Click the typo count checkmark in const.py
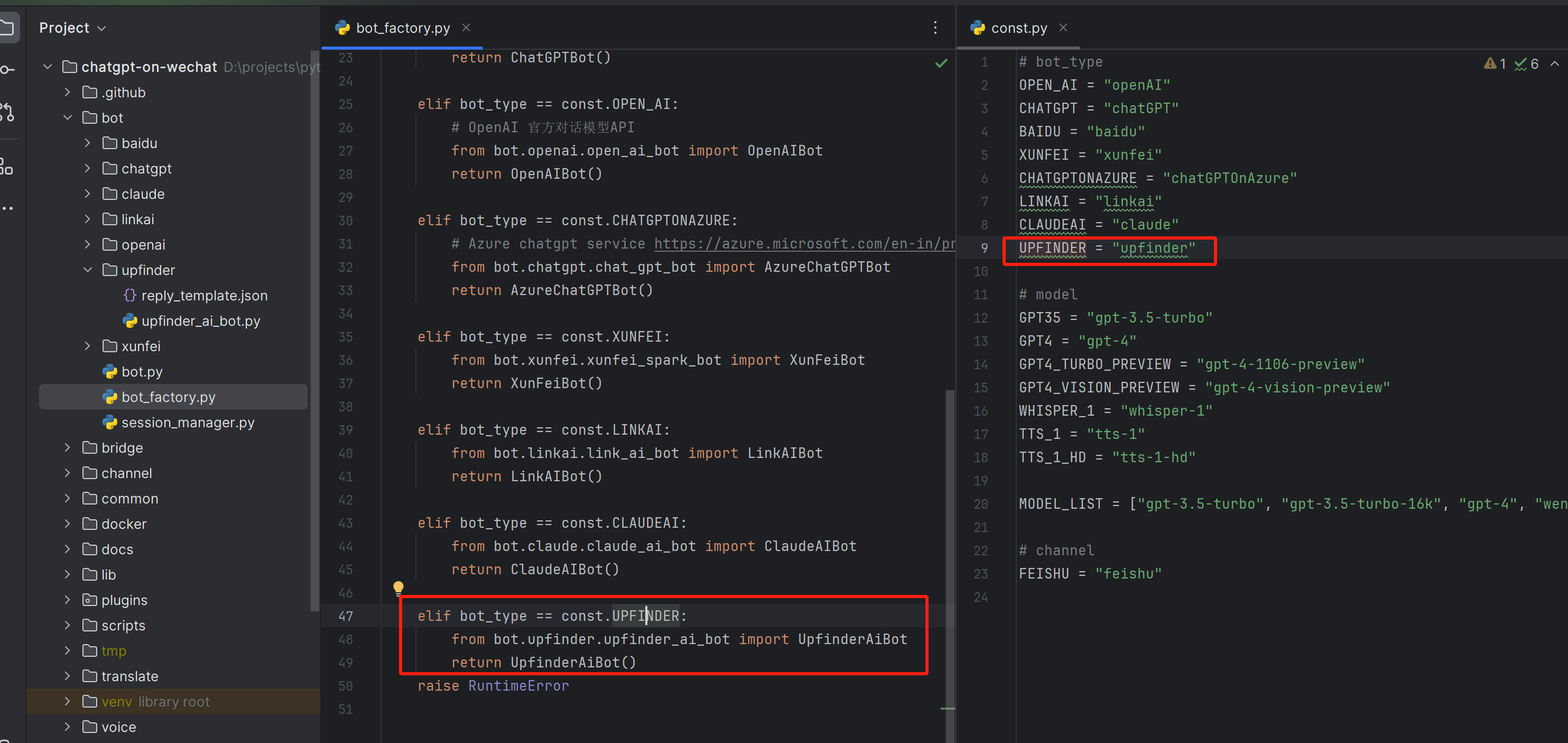 (1527, 63)
